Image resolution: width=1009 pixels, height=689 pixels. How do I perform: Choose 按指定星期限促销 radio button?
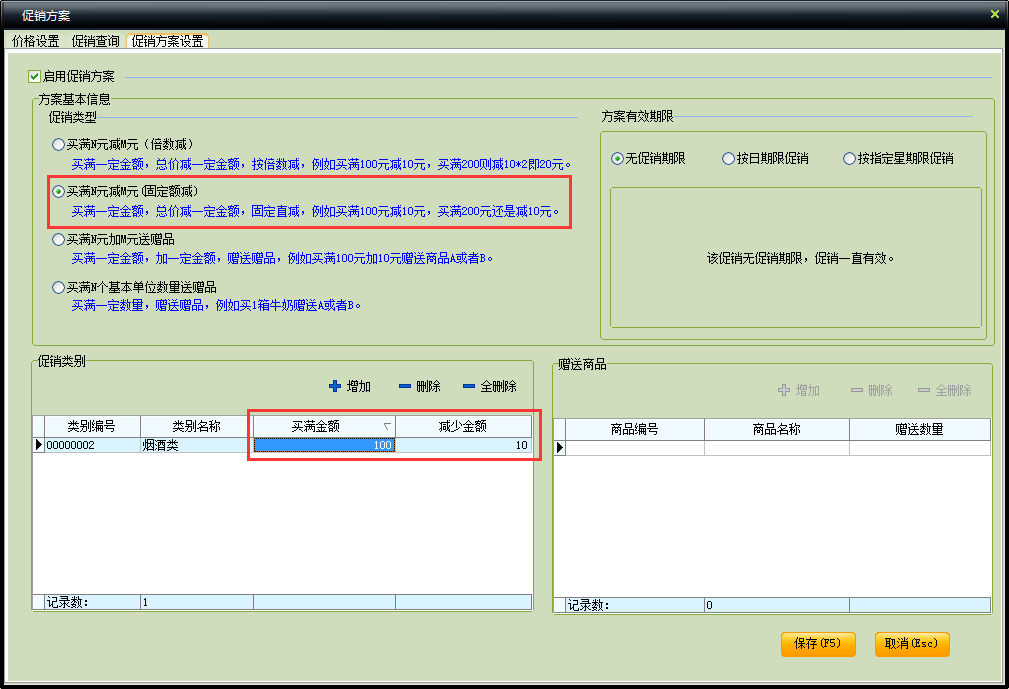pos(850,159)
